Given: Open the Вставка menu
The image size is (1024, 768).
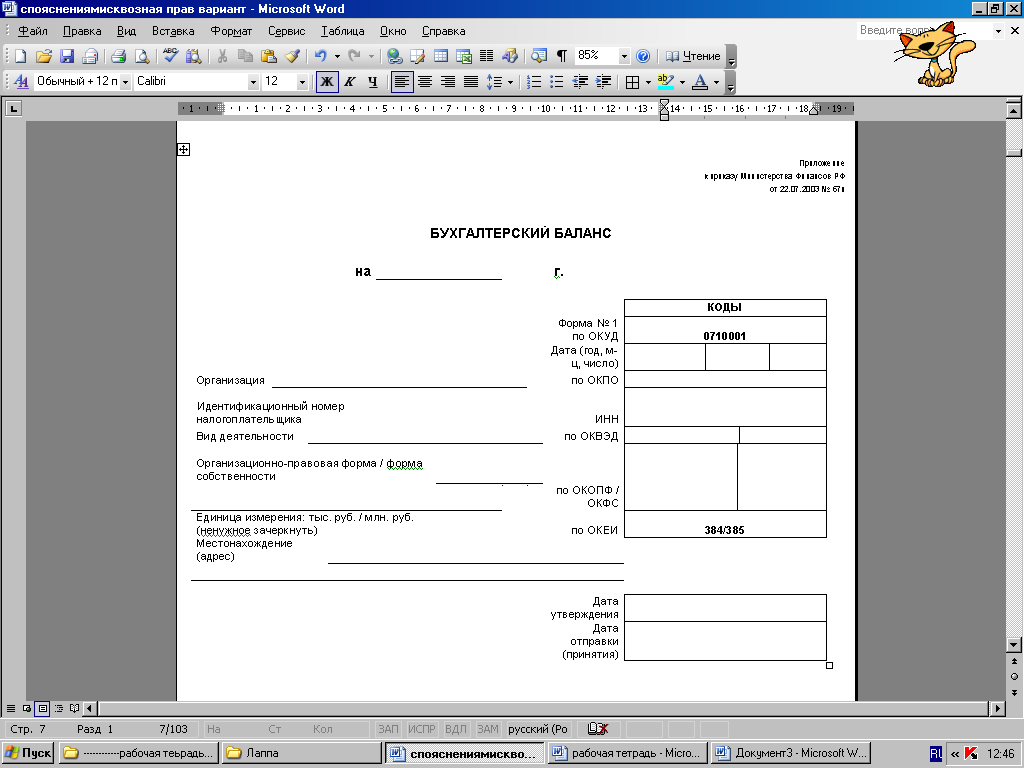Looking at the screenshot, I should click(x=173, y=31).
